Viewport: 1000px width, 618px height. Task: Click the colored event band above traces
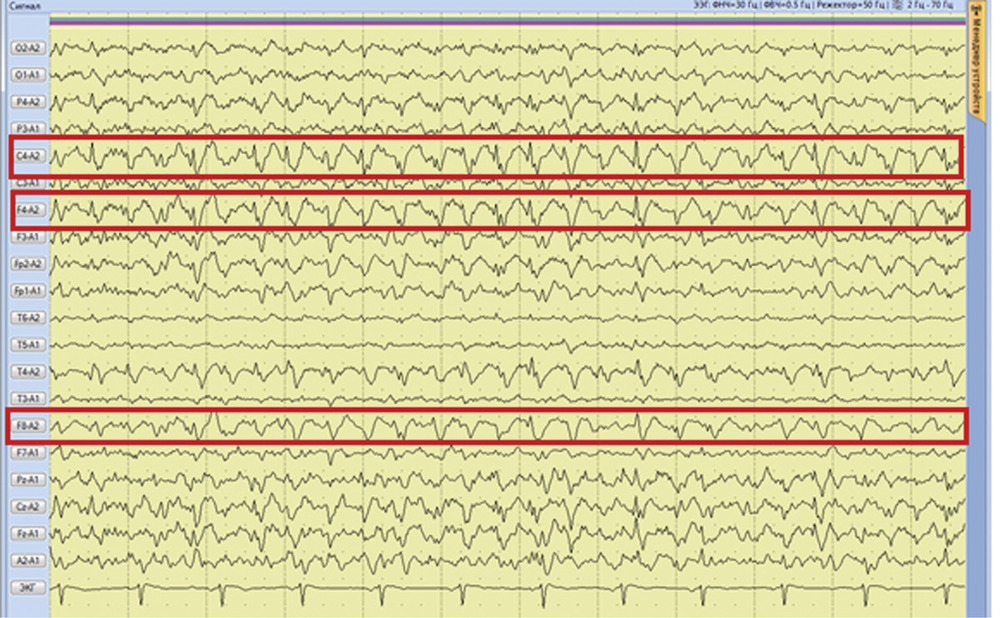[x=500, y=20]
